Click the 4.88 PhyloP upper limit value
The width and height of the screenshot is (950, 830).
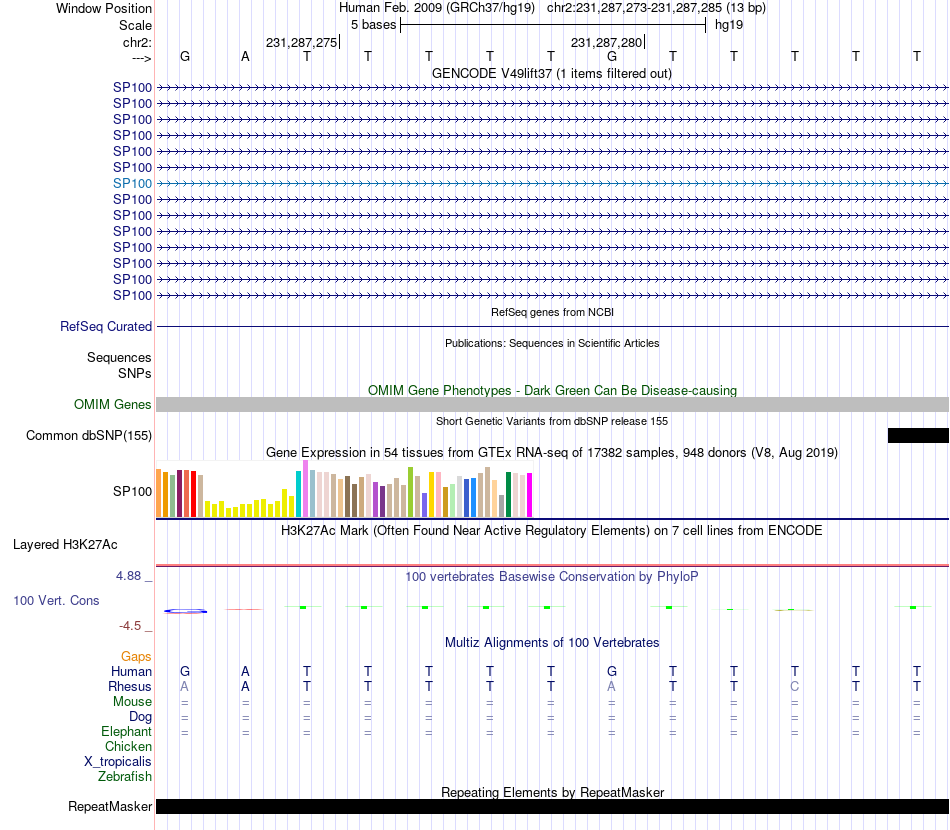(x=128, y=576)
